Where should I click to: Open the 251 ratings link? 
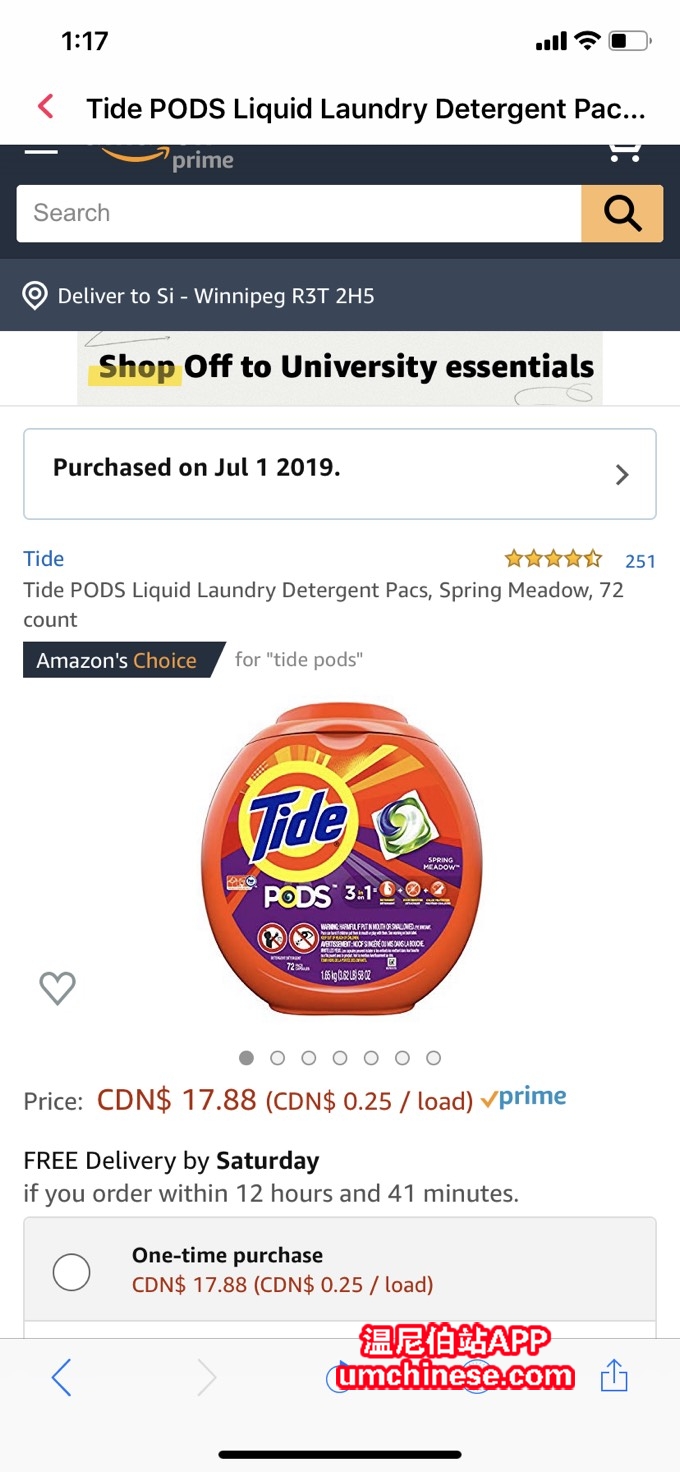point(640,561)
